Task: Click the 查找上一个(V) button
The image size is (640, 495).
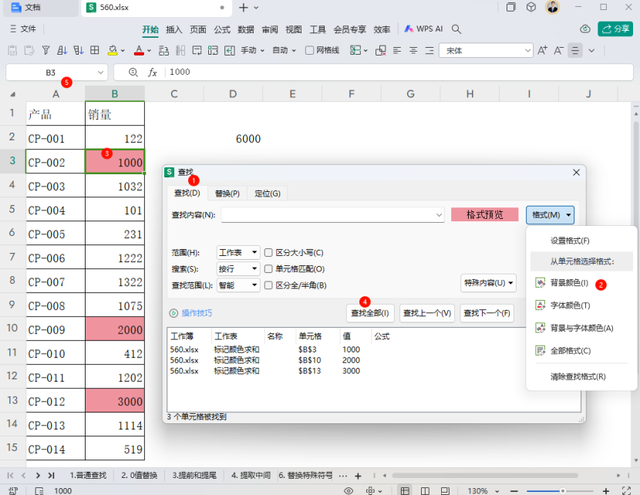Action: 427,313
